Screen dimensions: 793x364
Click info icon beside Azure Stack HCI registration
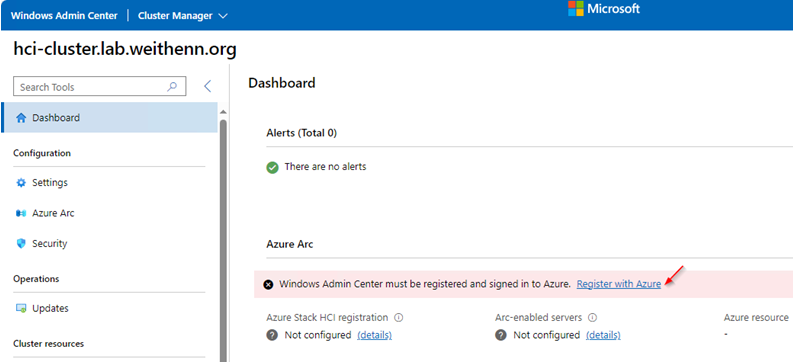[399, 317]
